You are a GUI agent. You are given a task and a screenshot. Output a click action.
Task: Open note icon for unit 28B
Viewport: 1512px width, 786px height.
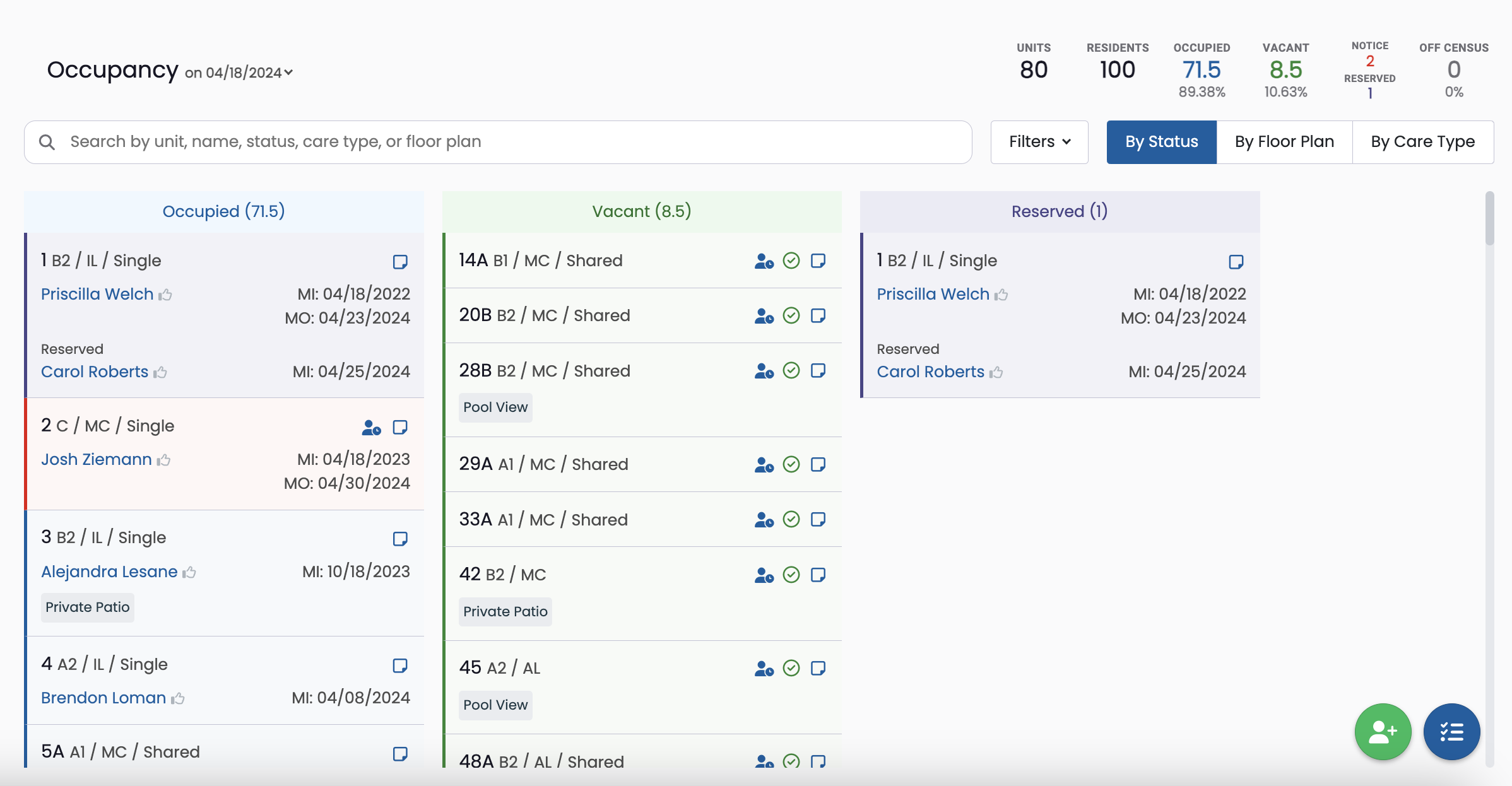(818, 370)
